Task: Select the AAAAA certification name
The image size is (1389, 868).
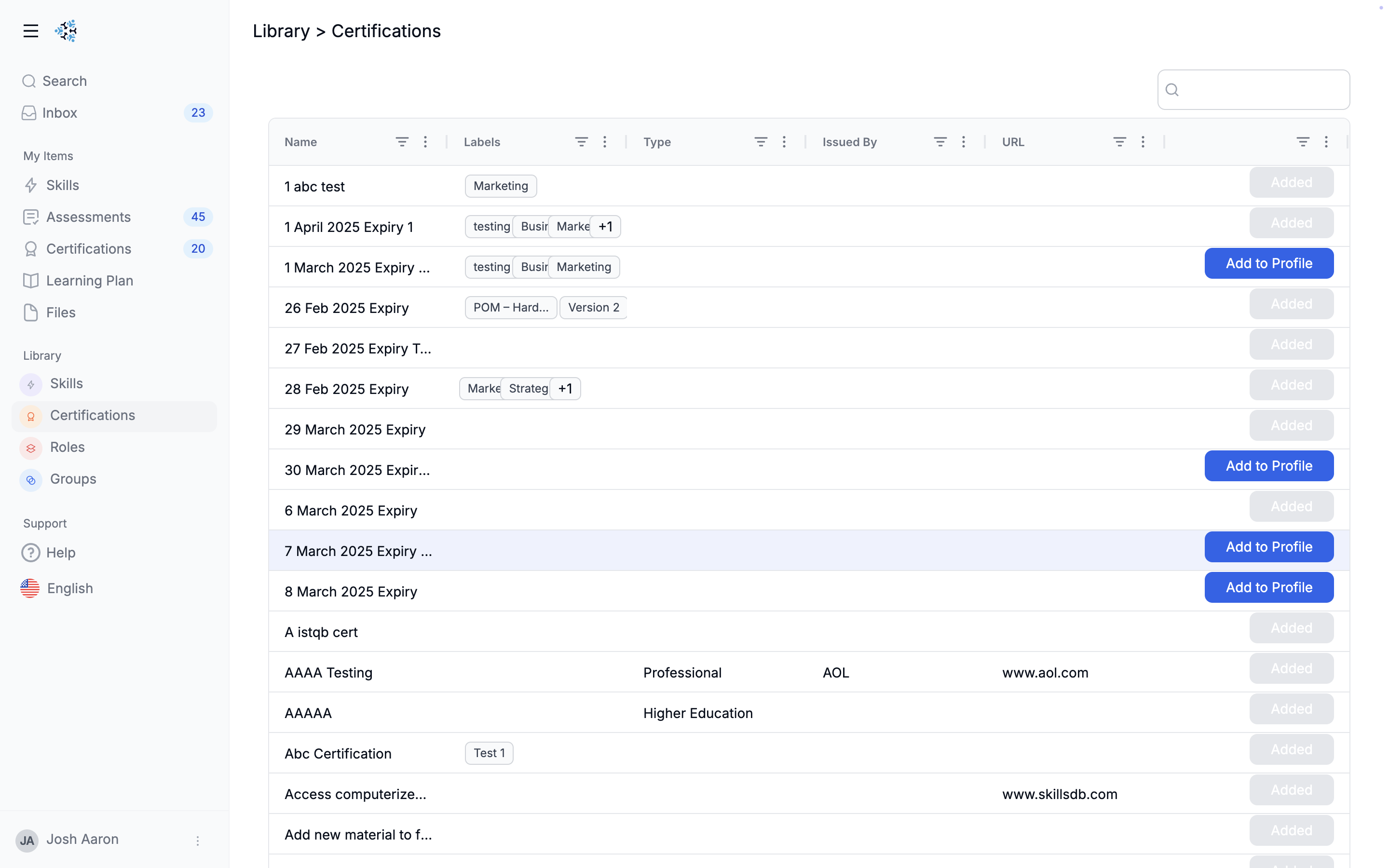Action: pyautogui.click(x=308, y=713)
